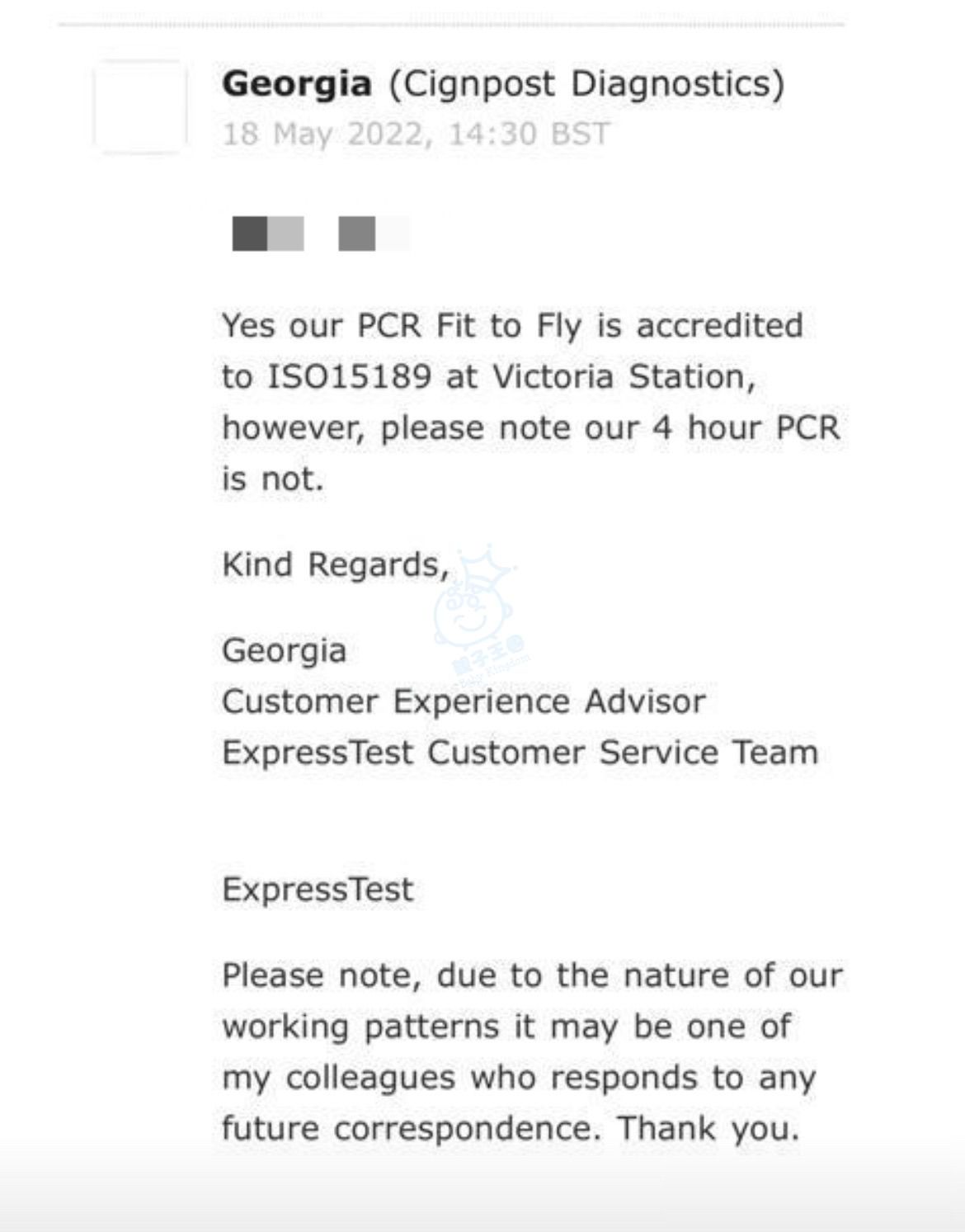
Task: Click the first blurred recipient name block
Action: point(268,234)
